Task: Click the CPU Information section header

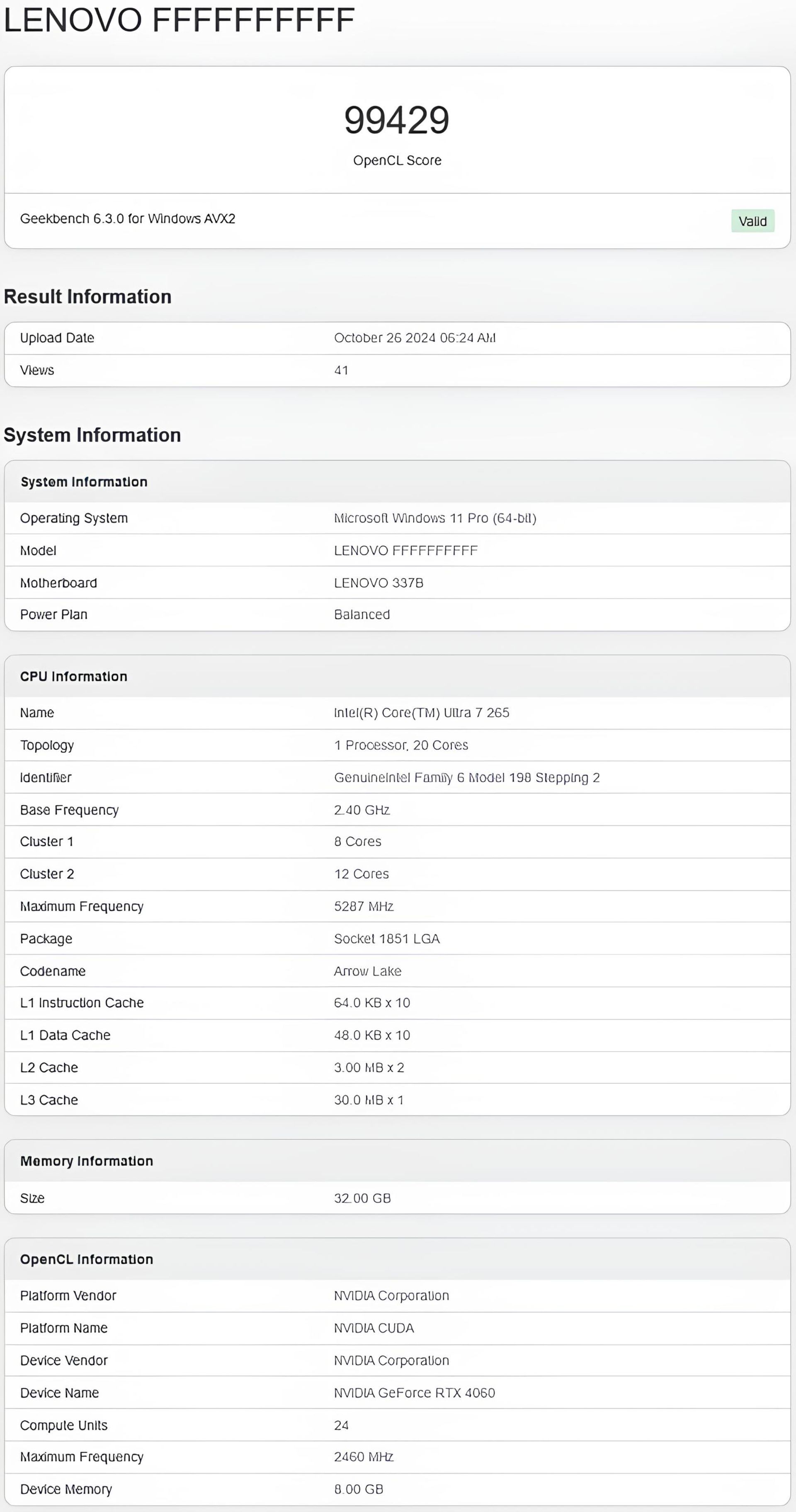Action: (73, 676)
